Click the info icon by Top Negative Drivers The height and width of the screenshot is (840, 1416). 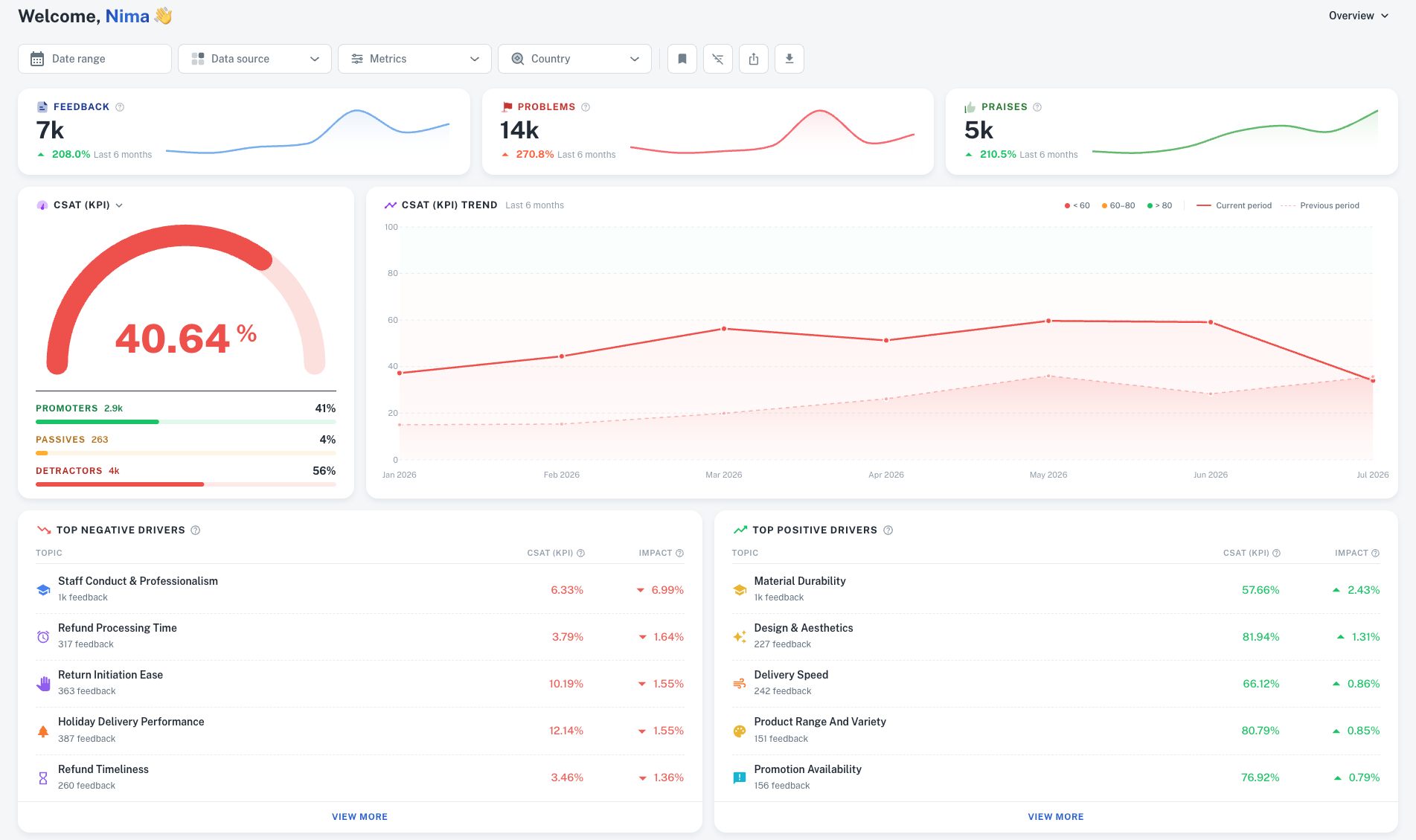196,530
